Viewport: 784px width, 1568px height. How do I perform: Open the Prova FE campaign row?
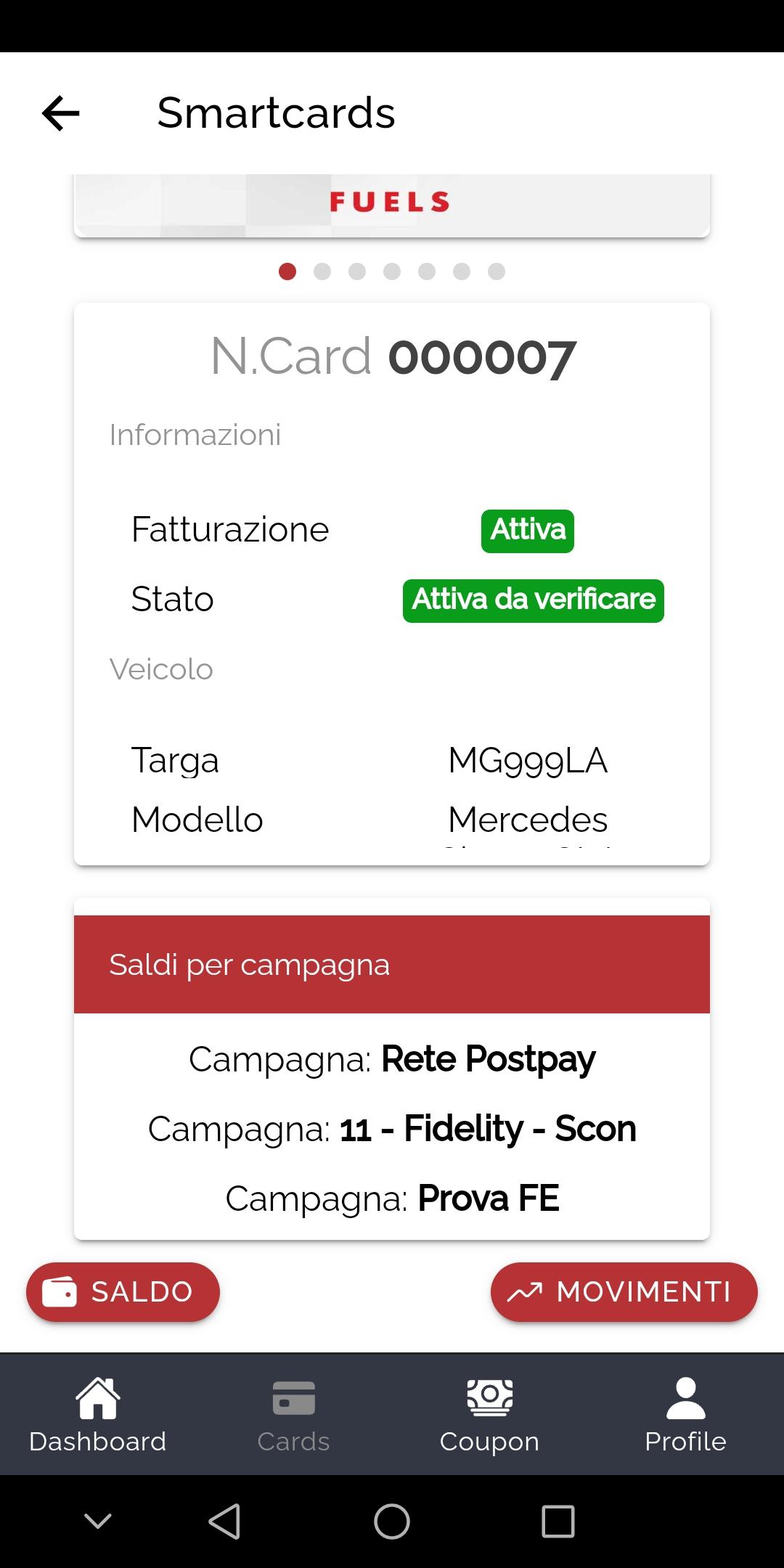[392, 1199]
